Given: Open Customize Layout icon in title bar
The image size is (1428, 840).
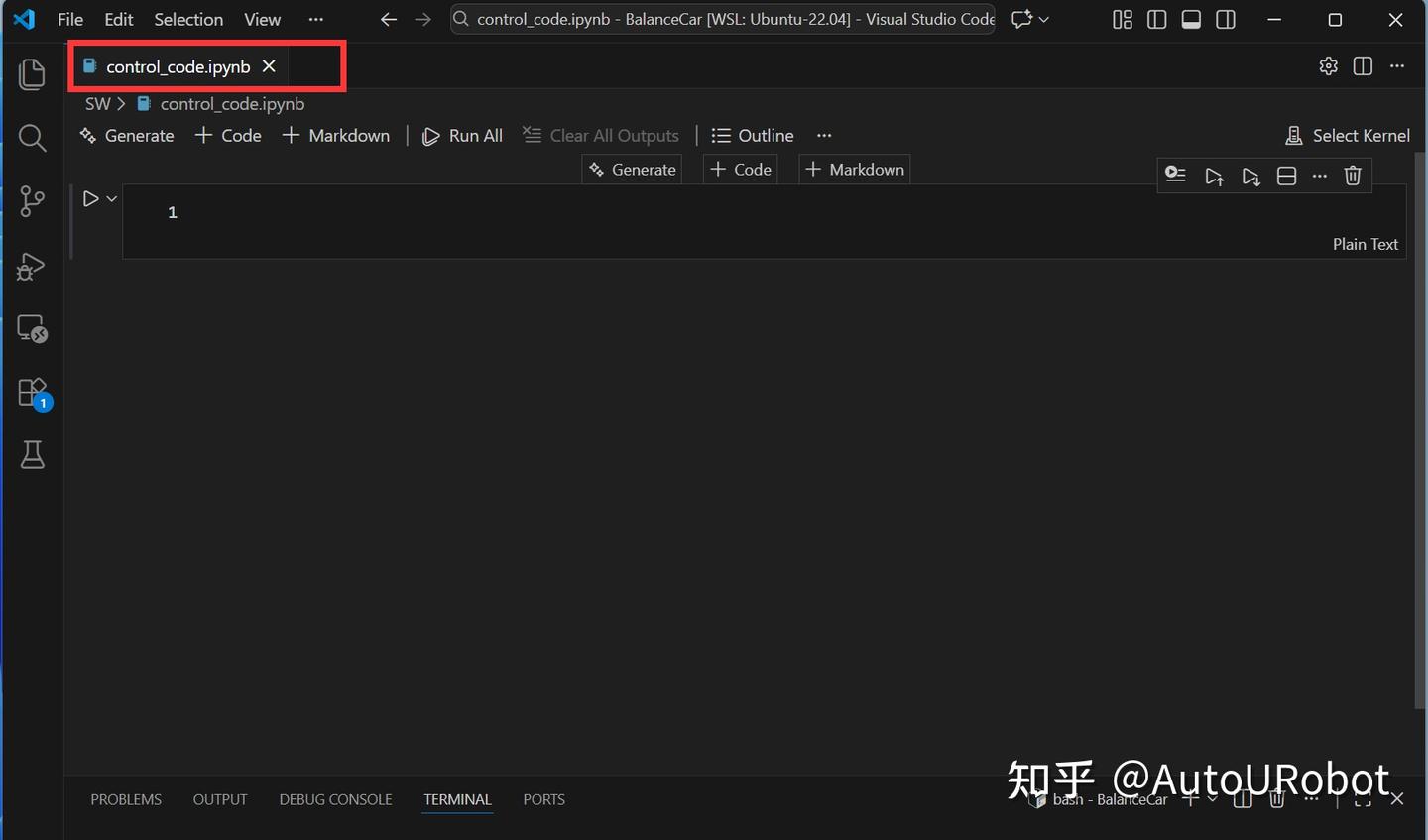Looking at the screenshot, I should 1123,19.
